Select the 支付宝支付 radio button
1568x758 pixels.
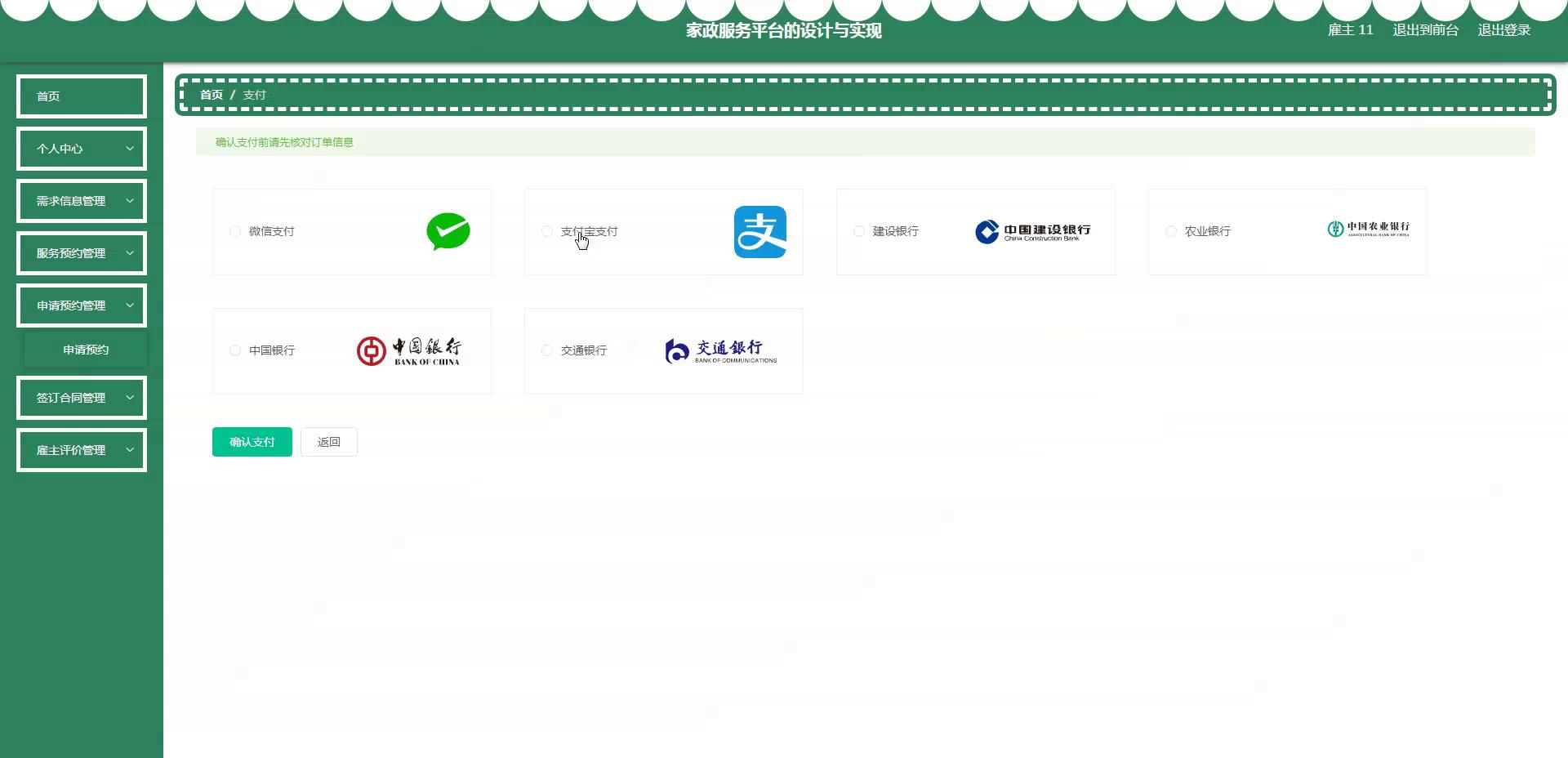(547, 231)
